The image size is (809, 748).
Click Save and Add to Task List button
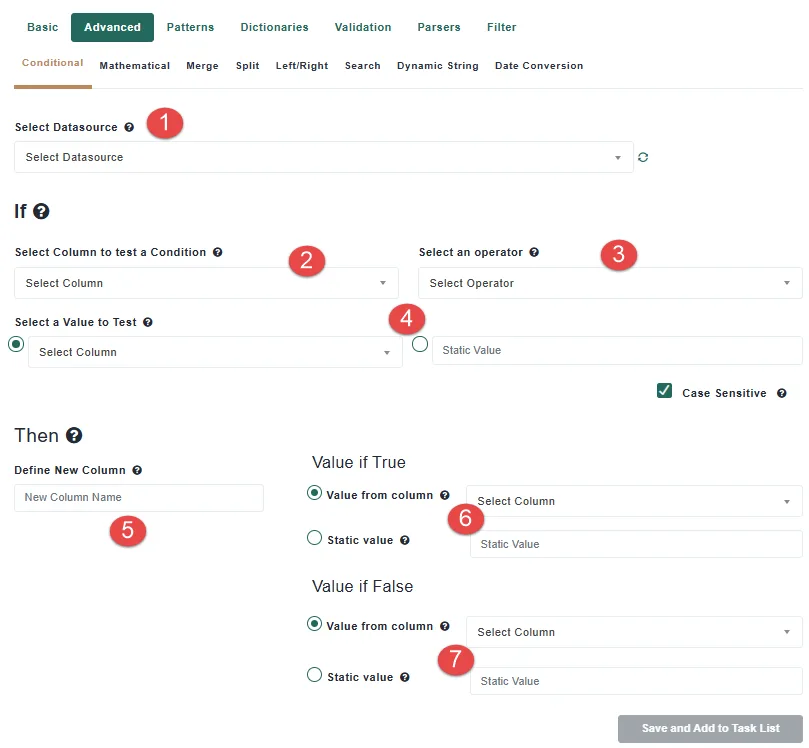coord(710,728)
